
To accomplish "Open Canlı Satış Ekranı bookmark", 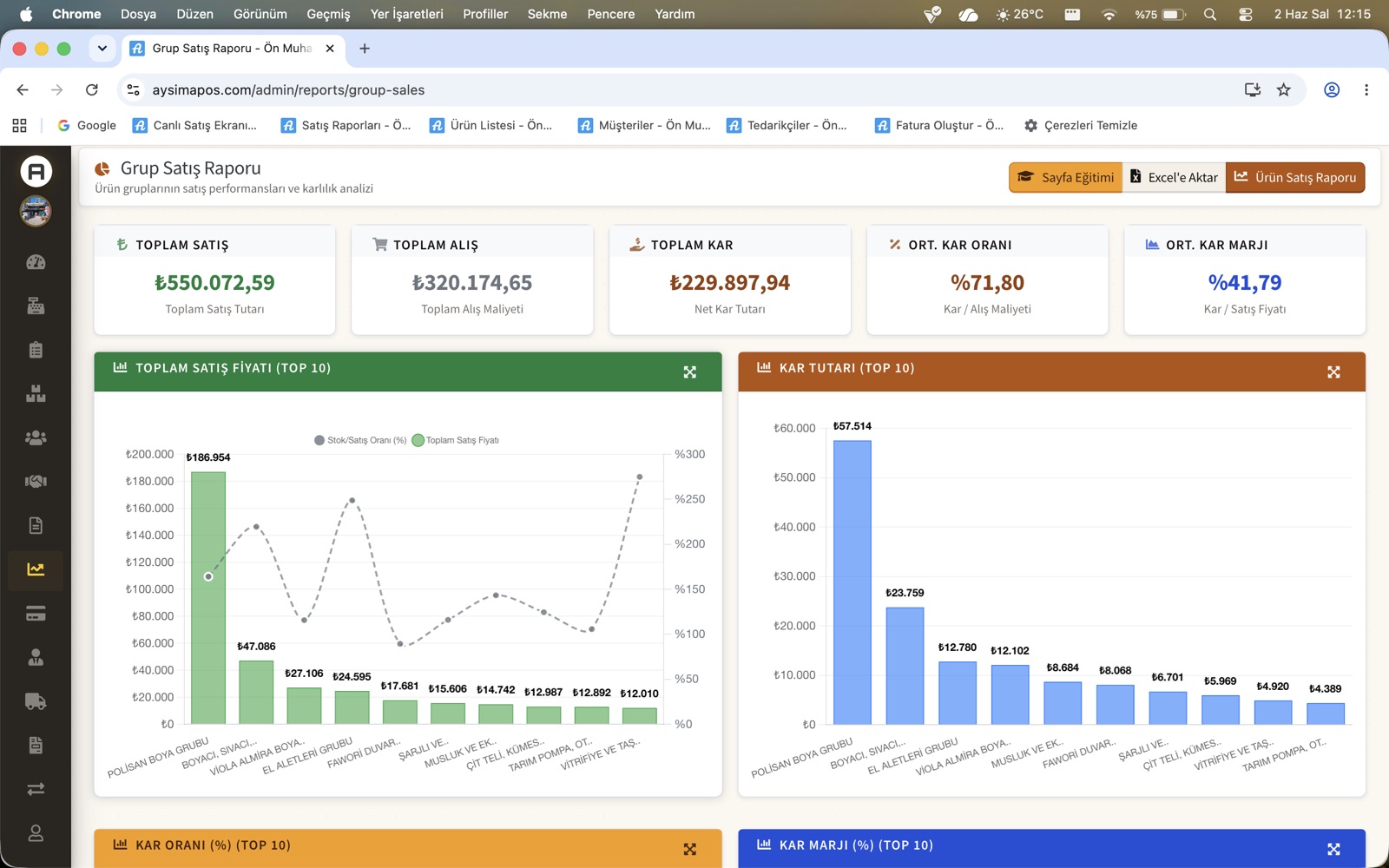I will pyautogui.click(x=195, y=125).
